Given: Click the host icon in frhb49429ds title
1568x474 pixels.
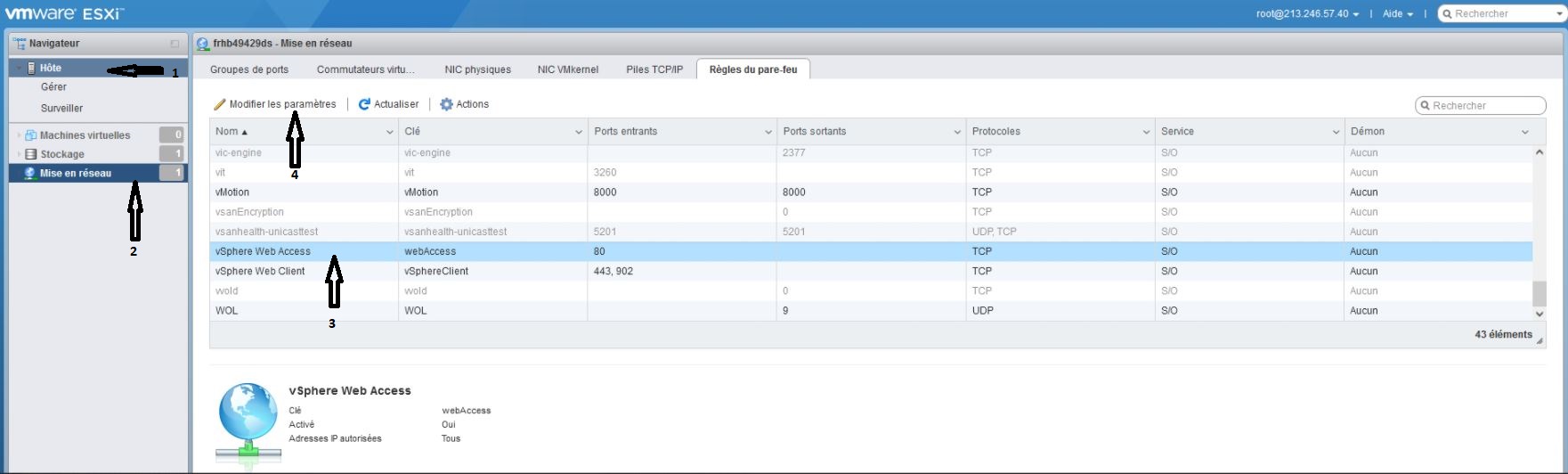Looking at the screenshot, I should pyautogui.click(x=203, y=44).
